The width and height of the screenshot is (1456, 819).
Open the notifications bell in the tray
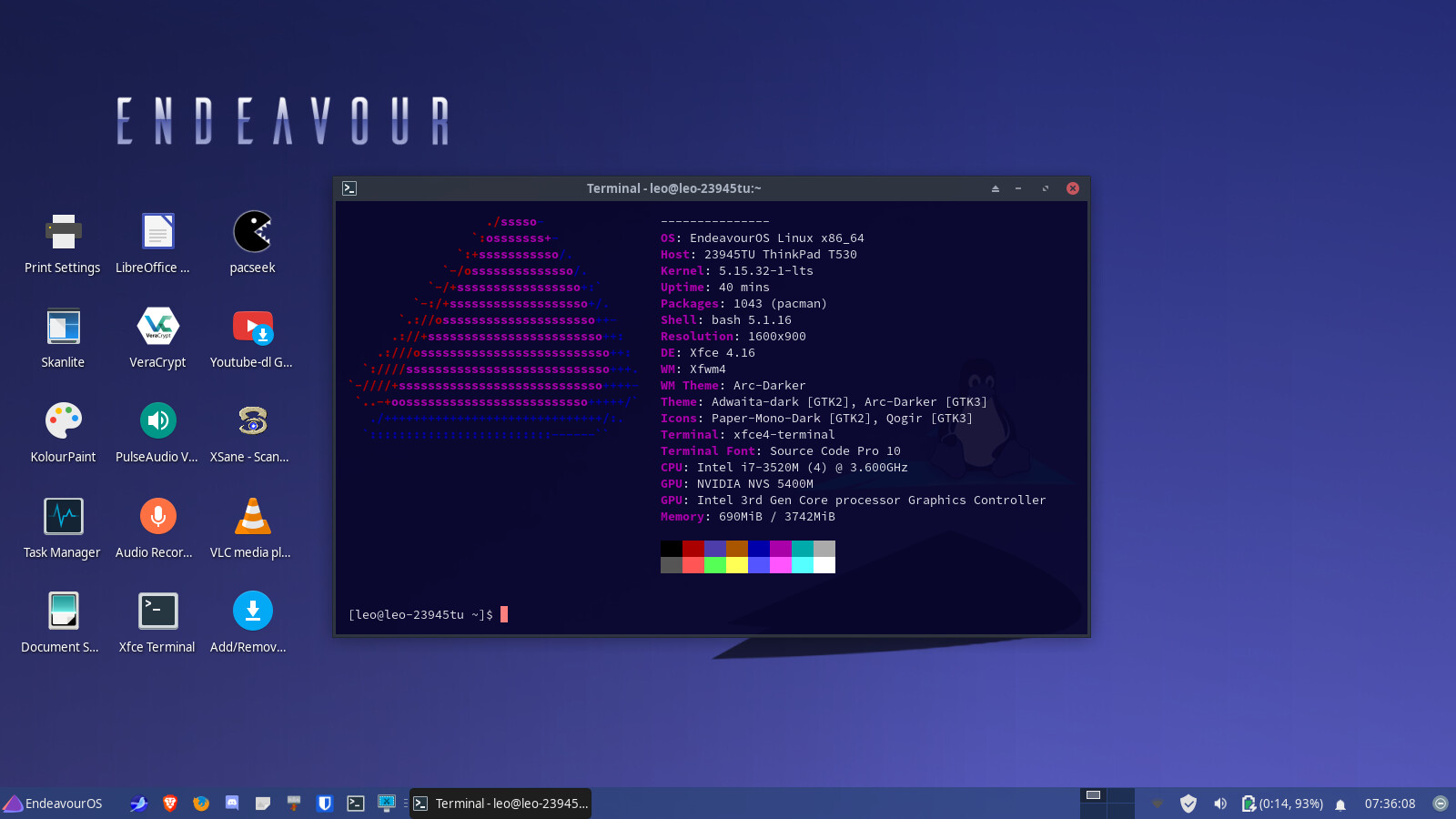(x=1340, y=804)
